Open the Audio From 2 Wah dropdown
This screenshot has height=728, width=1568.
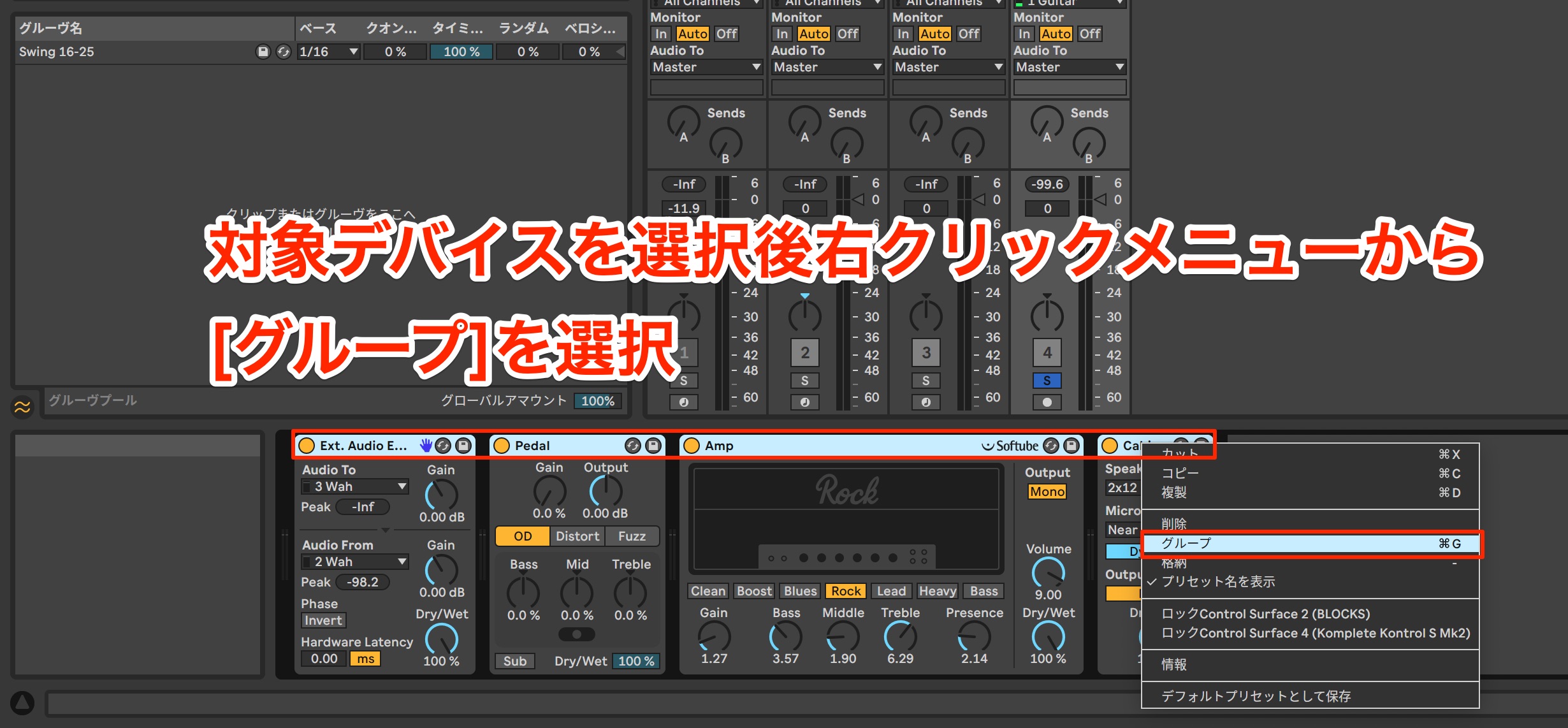tap(355, 562)
